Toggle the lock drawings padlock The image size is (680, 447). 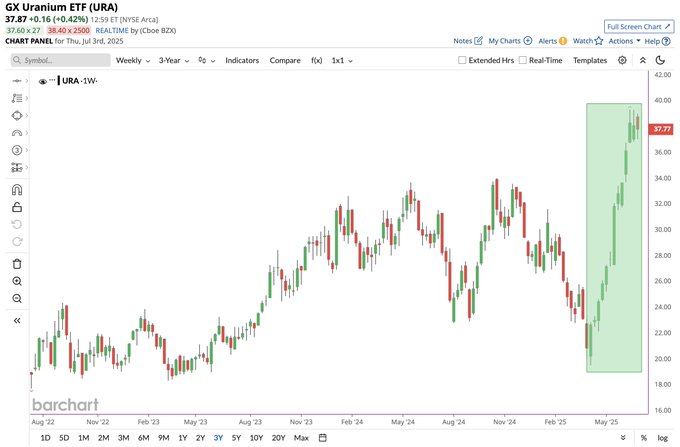pyautogui.click(x=17, y=207)
